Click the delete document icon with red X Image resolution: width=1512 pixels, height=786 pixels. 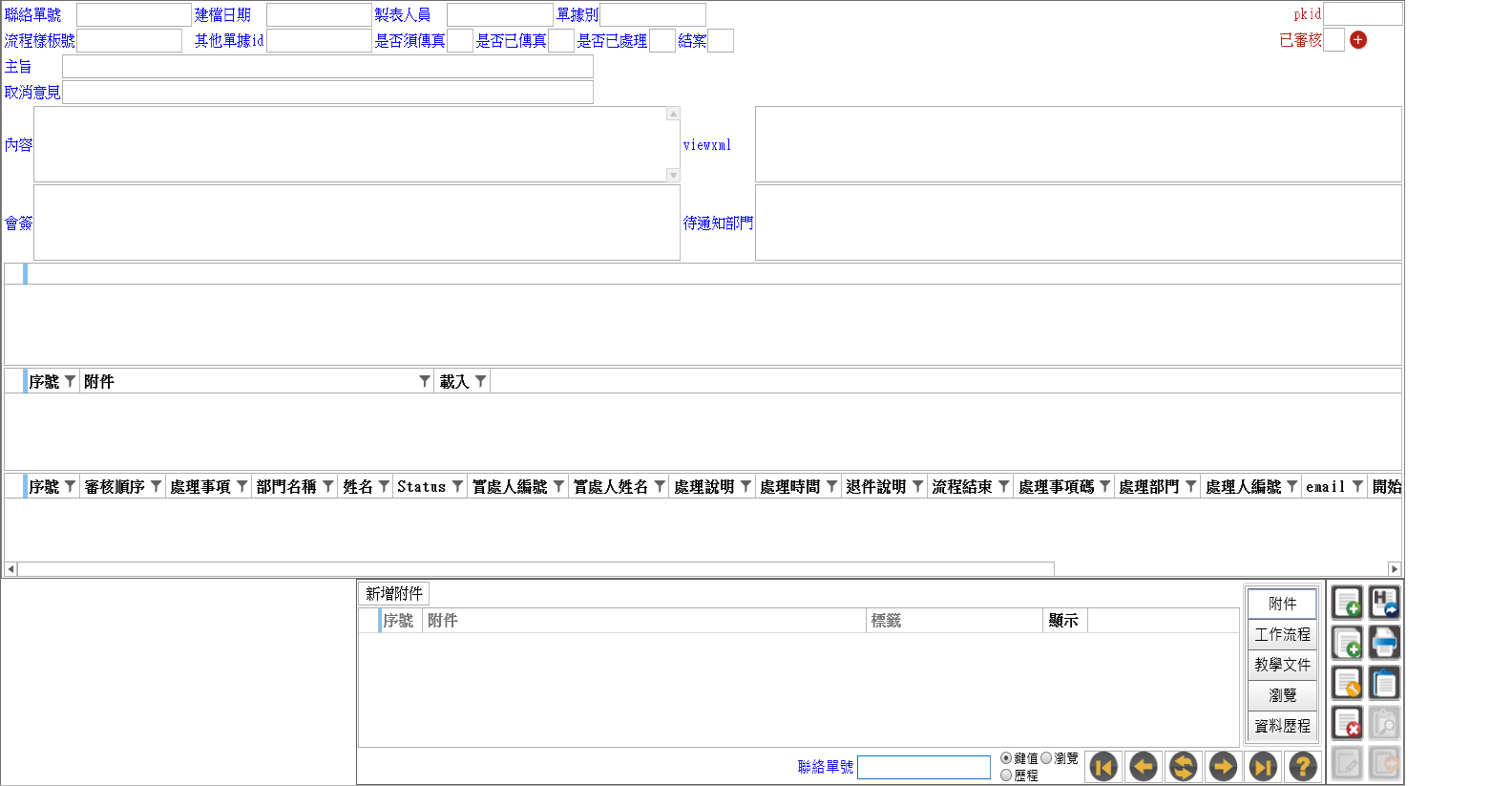[1347, 723]
